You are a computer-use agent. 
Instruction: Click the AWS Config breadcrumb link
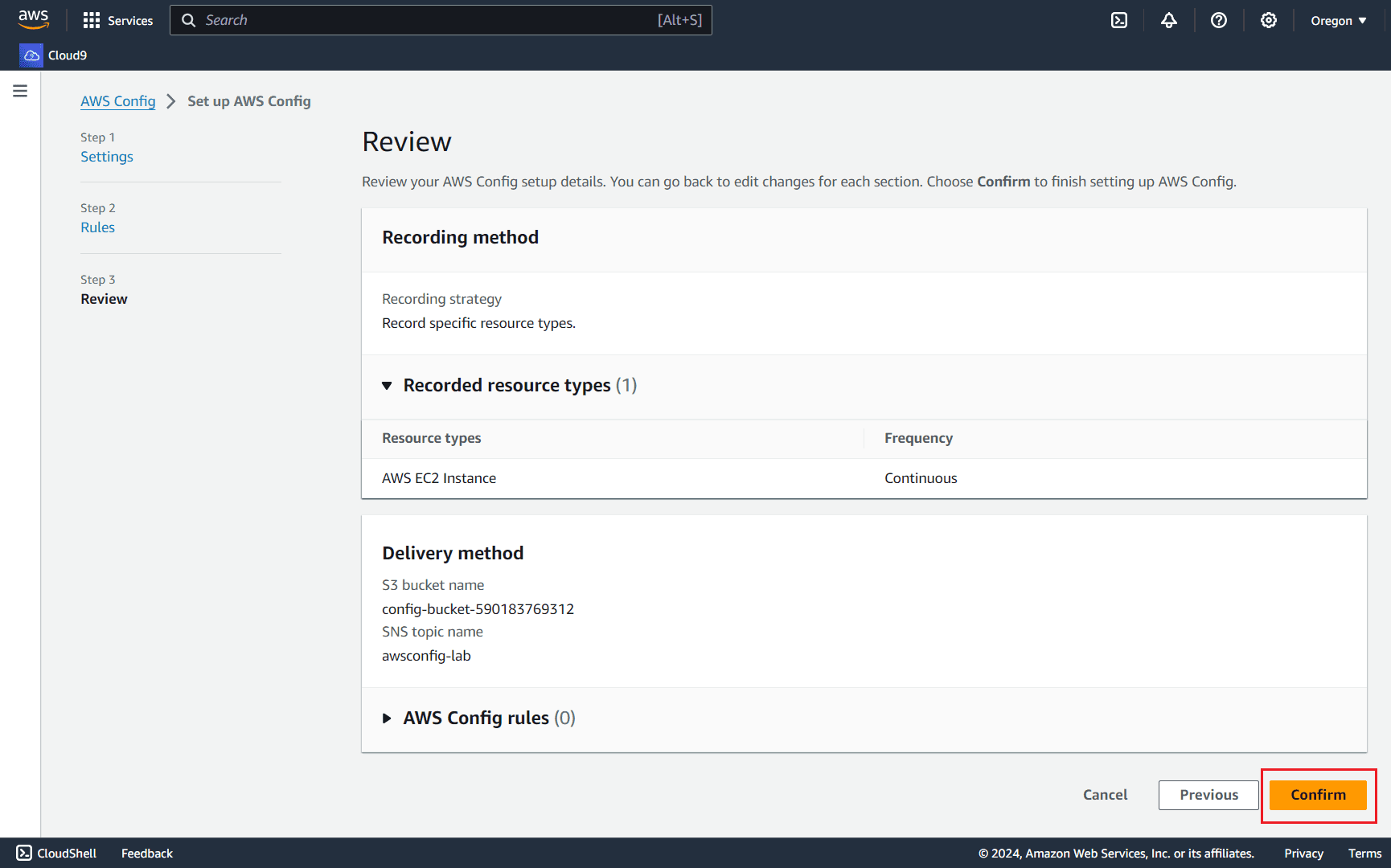click(118, 101)
